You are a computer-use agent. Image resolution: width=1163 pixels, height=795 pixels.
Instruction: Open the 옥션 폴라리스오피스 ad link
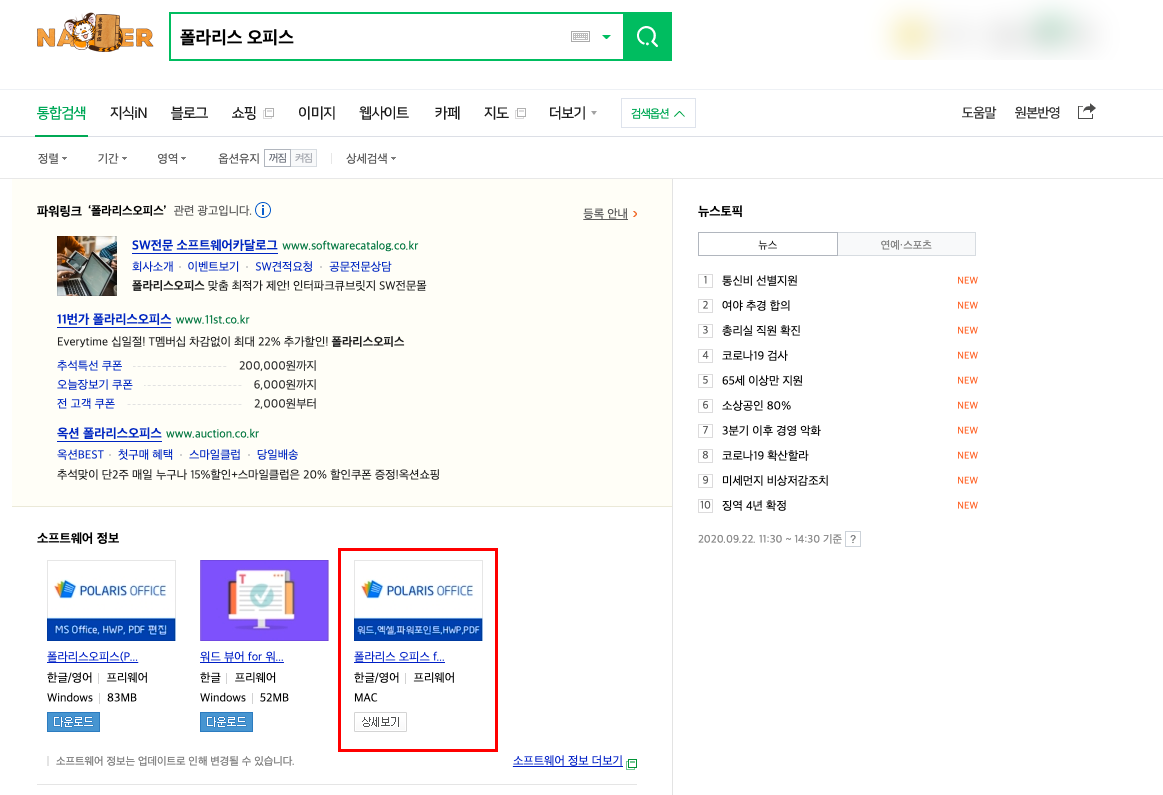click(109, 433)
